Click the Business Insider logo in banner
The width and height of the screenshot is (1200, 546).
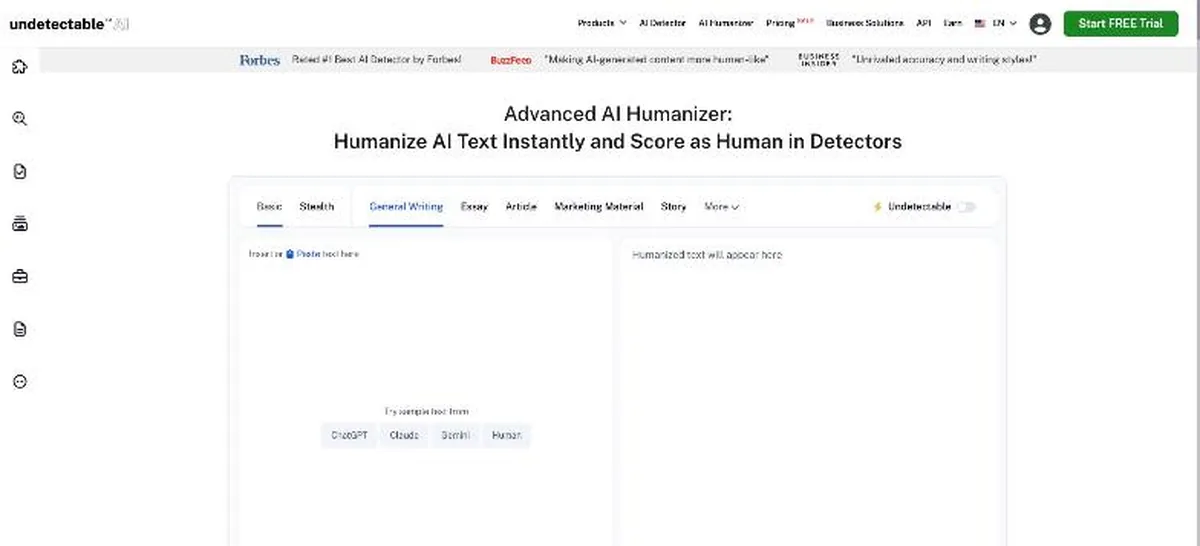point(818,60)
